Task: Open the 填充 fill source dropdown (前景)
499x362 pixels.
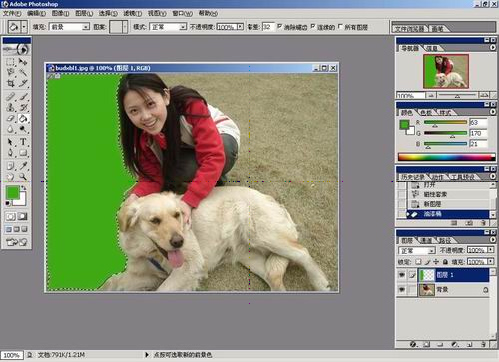Action: 70,27
